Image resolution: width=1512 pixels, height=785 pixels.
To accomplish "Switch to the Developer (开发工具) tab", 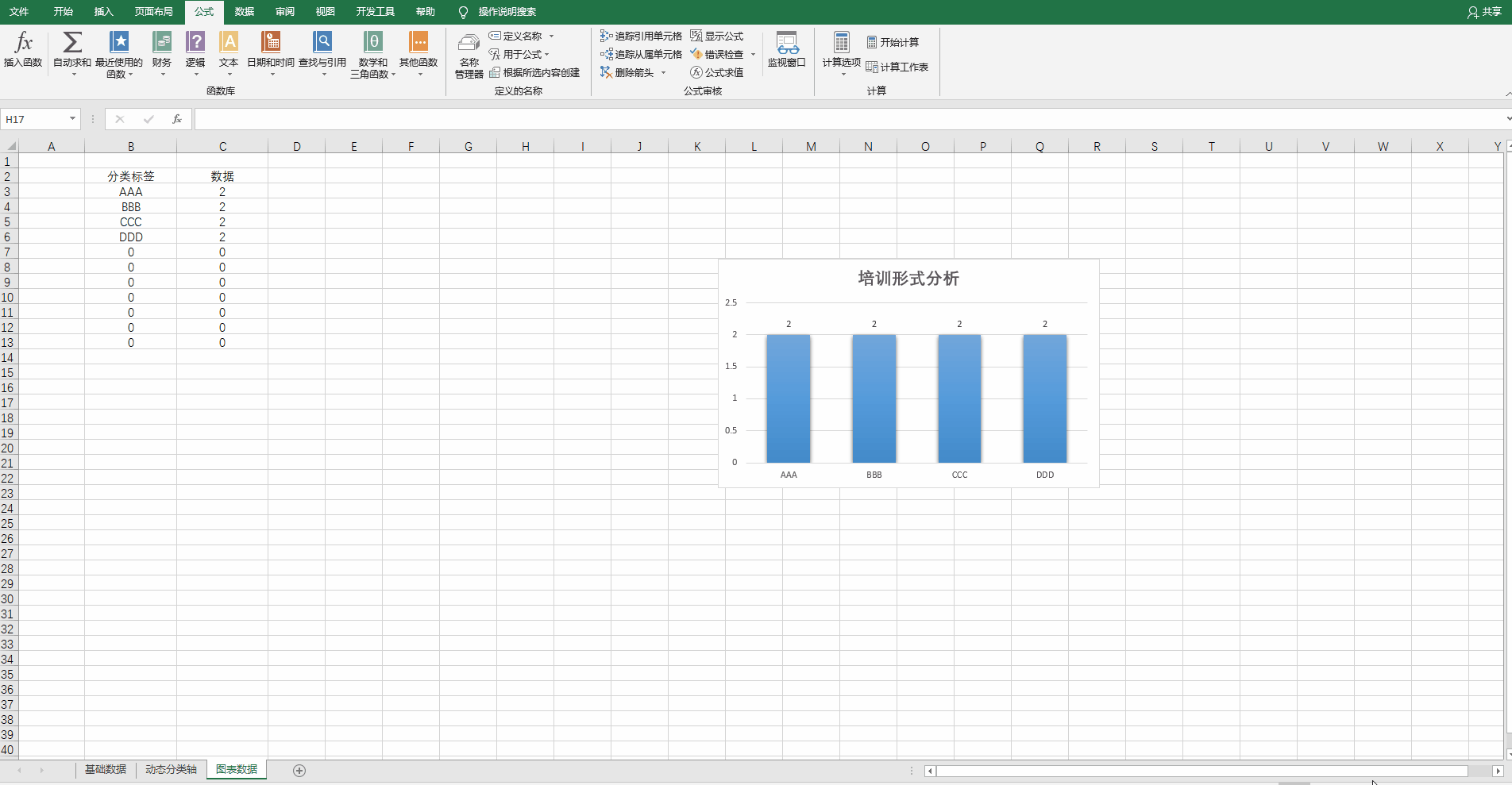I will point(376,12).
